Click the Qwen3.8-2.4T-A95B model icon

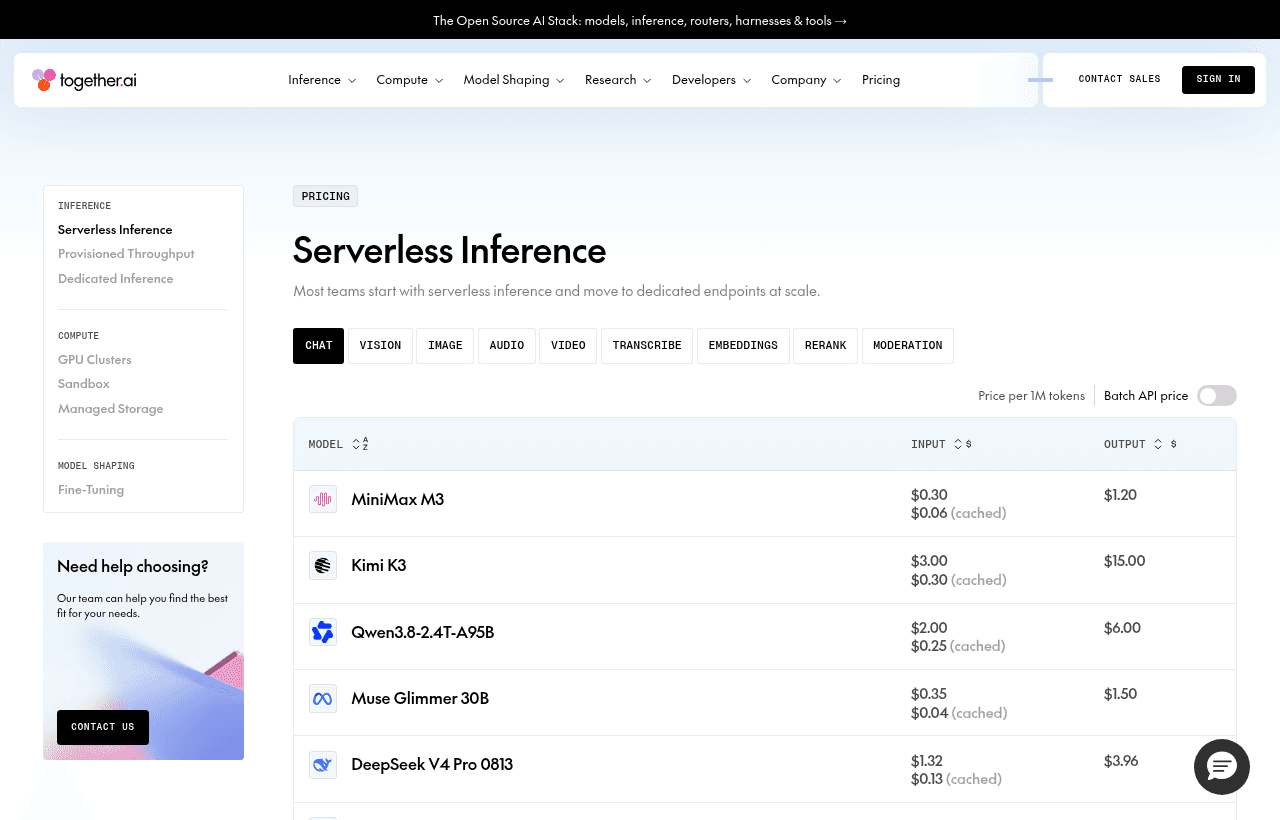(x=323, y=632)
